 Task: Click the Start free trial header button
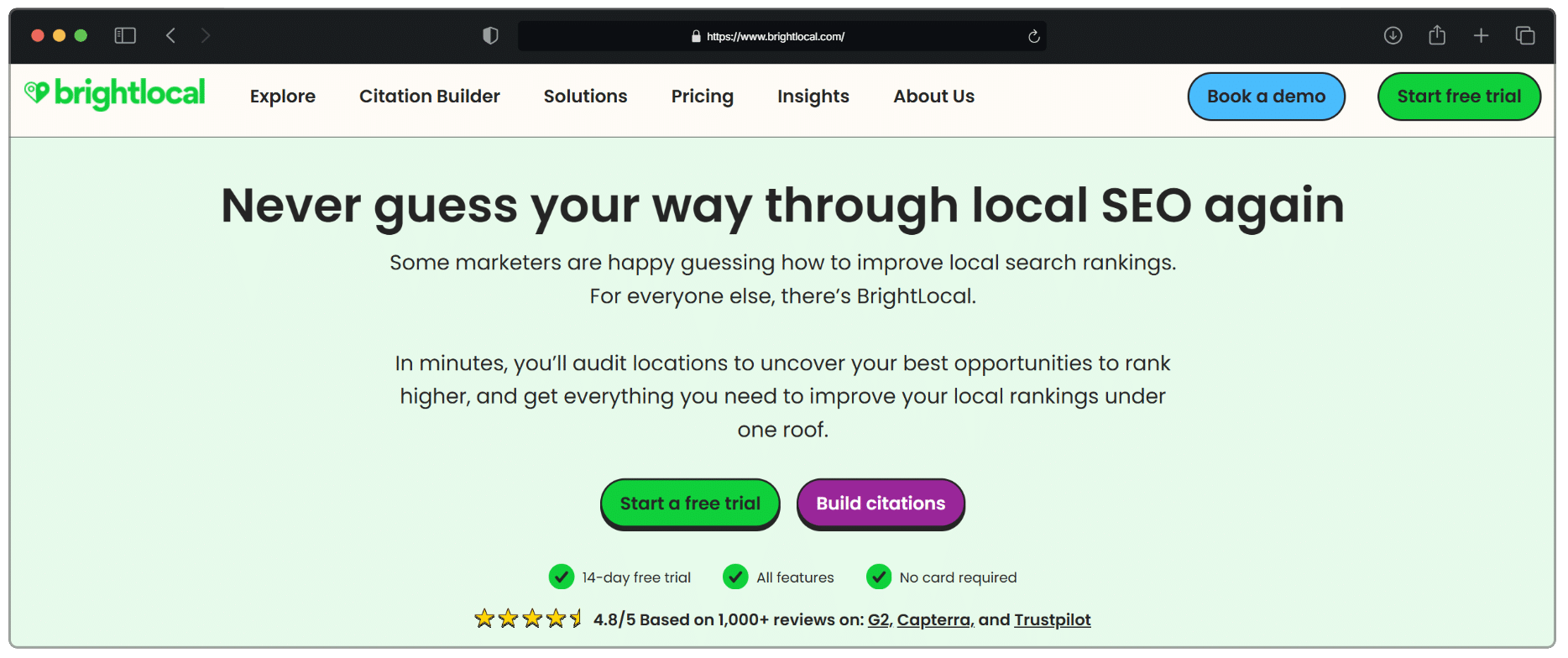click(x=1460, y=97)
